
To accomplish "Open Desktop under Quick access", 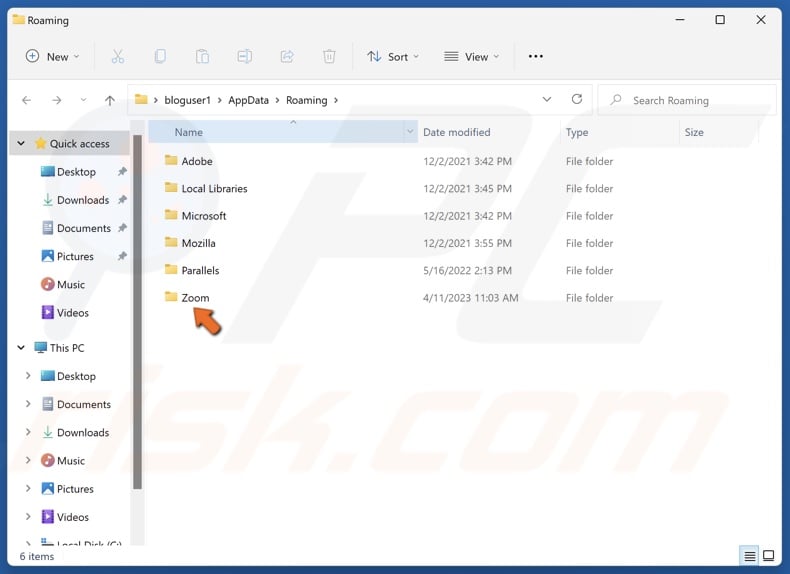I will click(77, 172).
